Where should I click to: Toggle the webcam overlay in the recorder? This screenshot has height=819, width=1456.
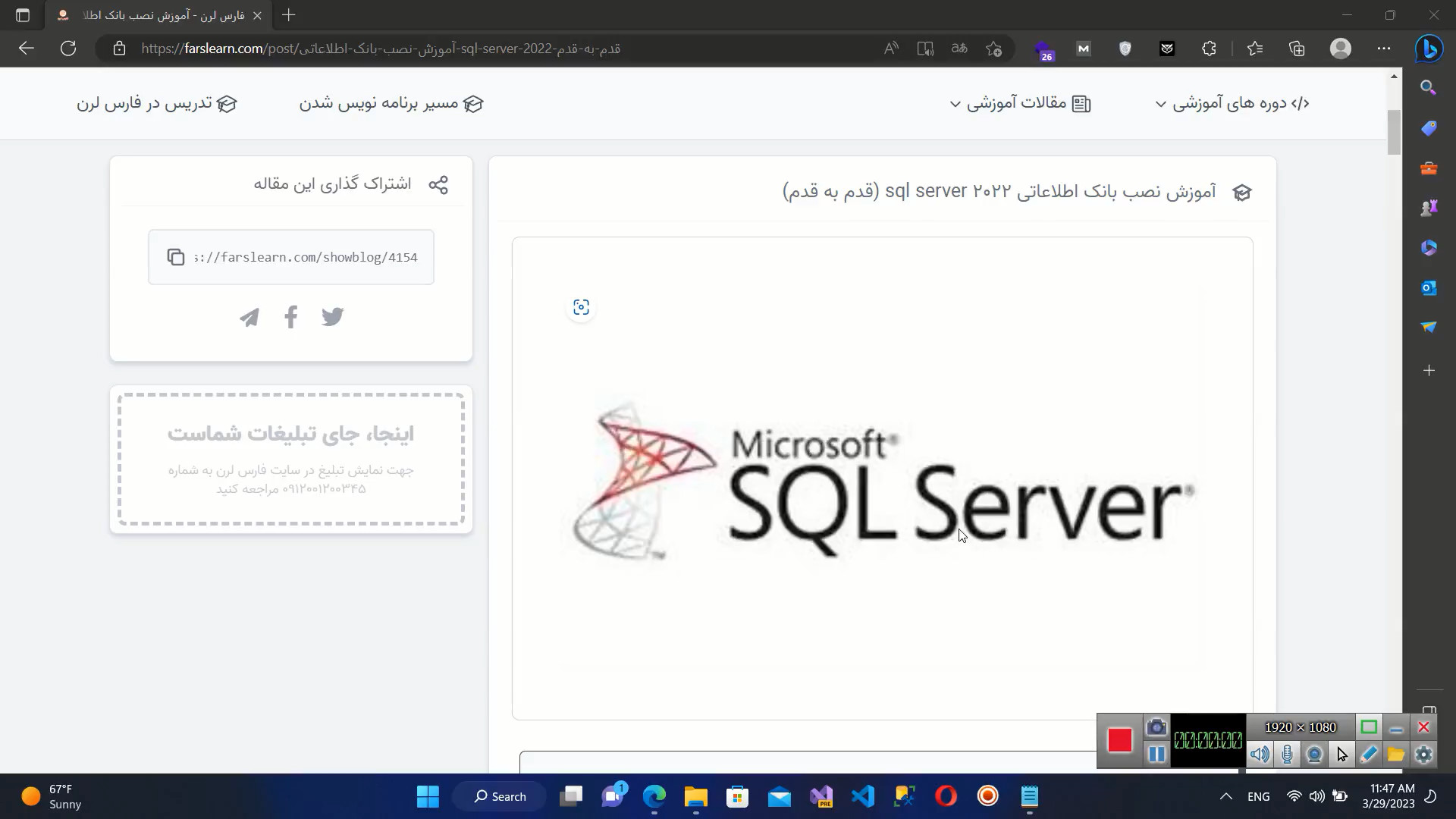tap(1314, 755)
